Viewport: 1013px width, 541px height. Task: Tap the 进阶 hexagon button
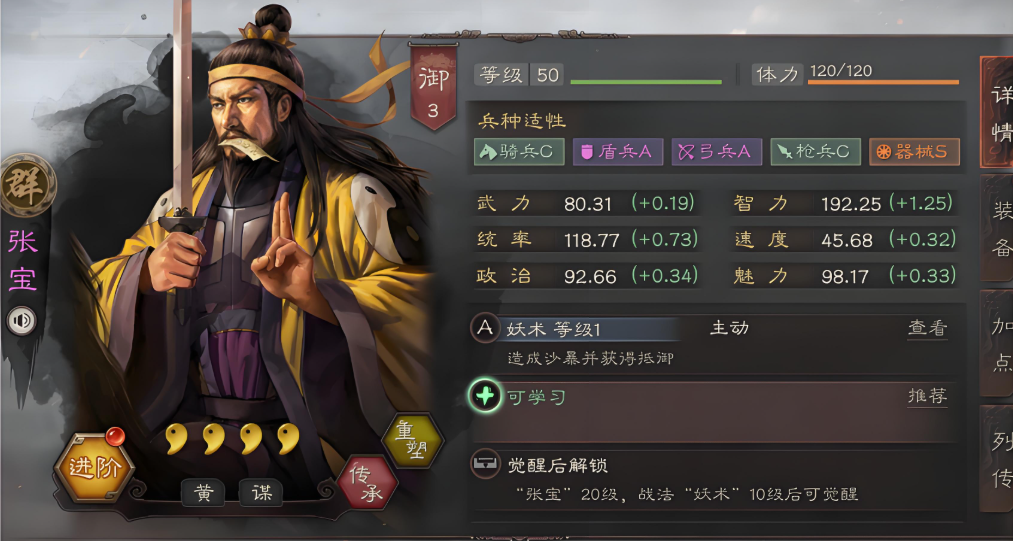tap(94, 467)
